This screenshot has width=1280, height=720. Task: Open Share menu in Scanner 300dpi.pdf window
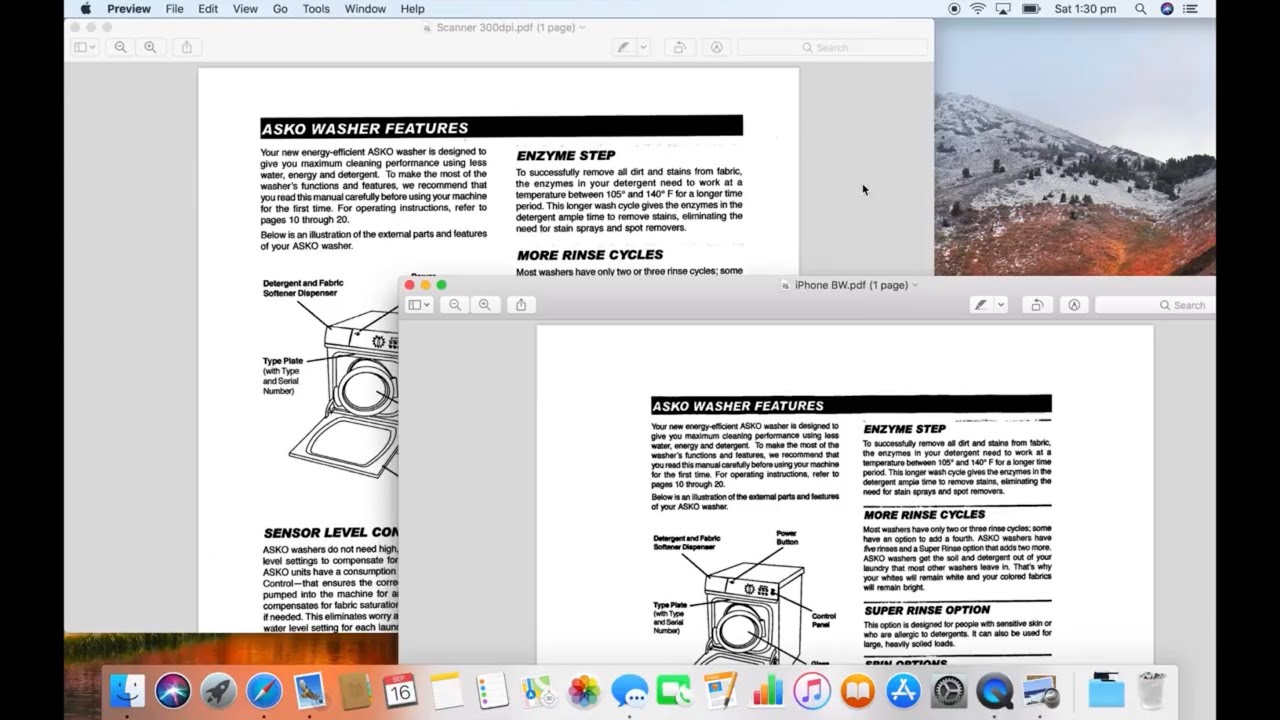pyautogui.click(x=186, y=47)
